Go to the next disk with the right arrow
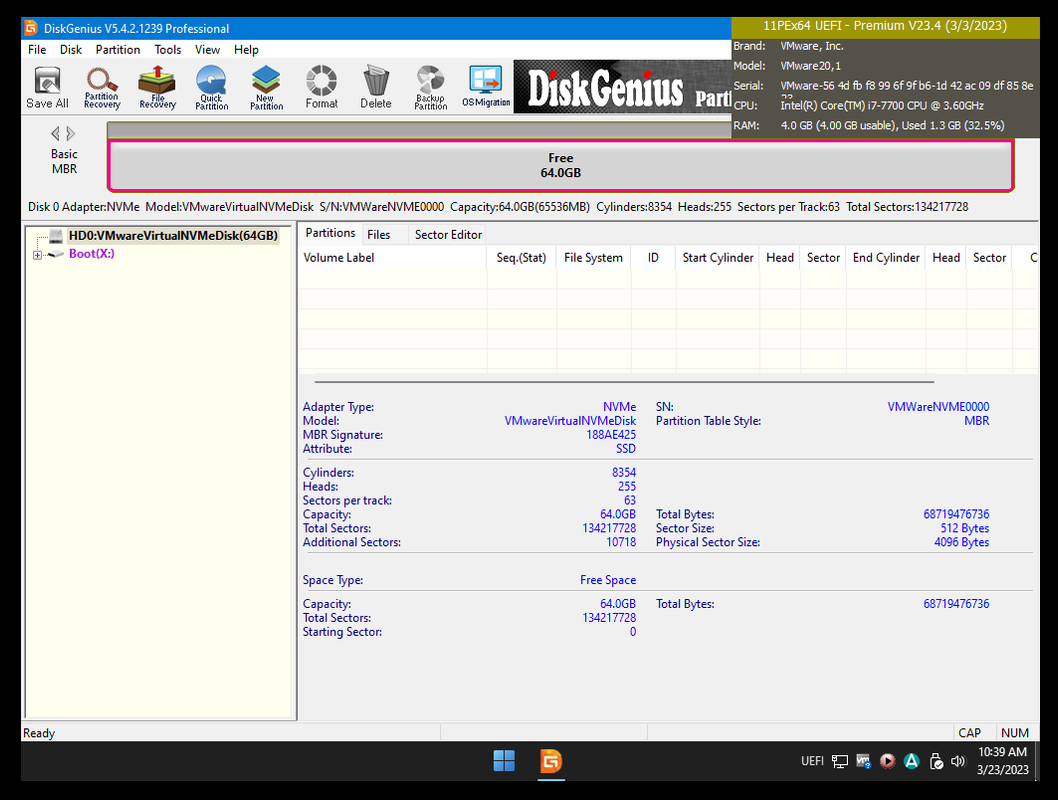 click(70, 134)
